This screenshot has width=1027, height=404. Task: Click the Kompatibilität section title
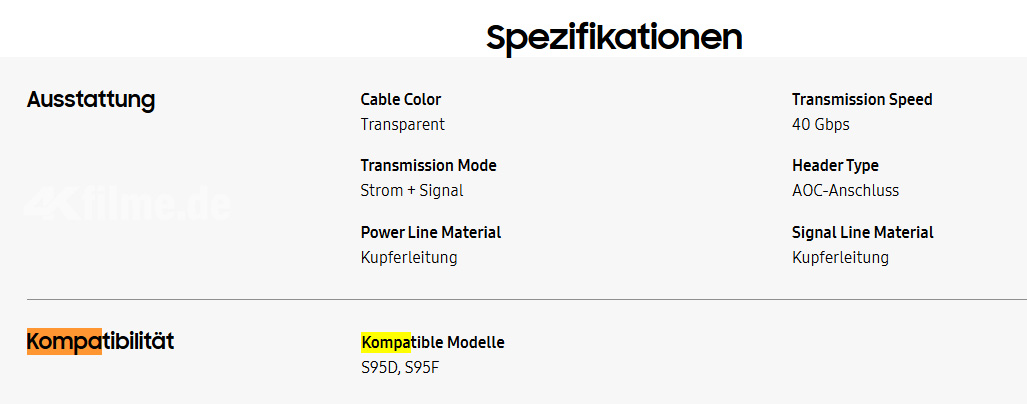[100, 341]
